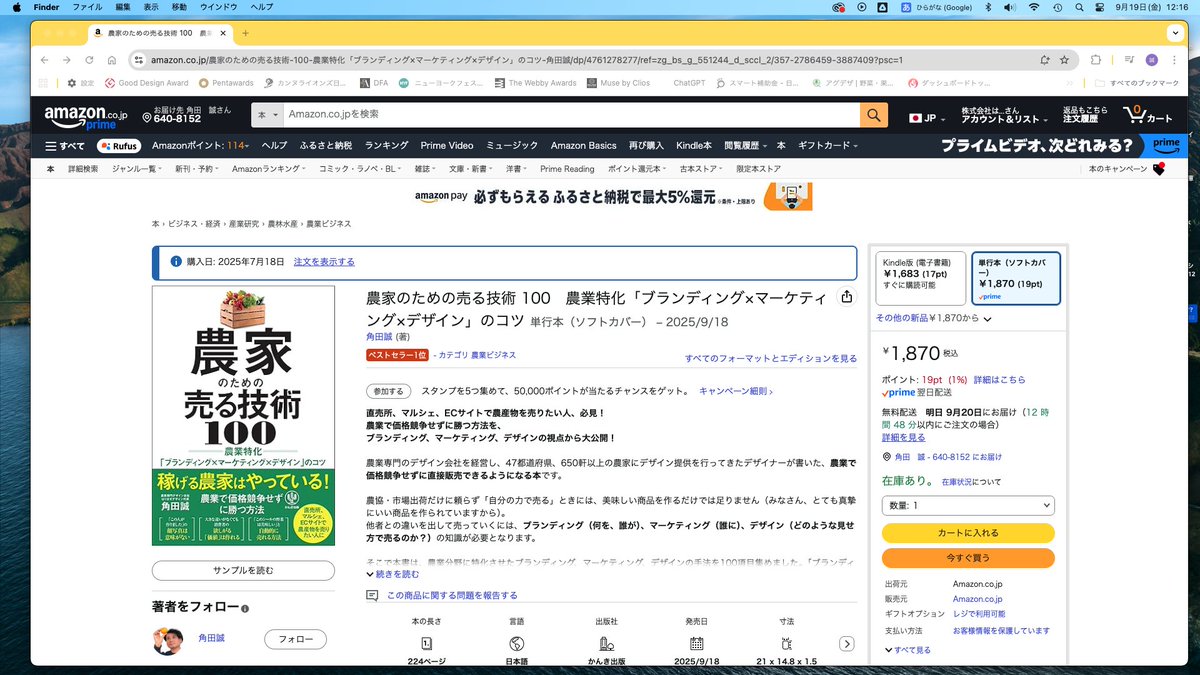Screen dimensions: 1200x675
Task: Click the heart wishlist icon by 本のキャンペーン
Action: 1159,169
